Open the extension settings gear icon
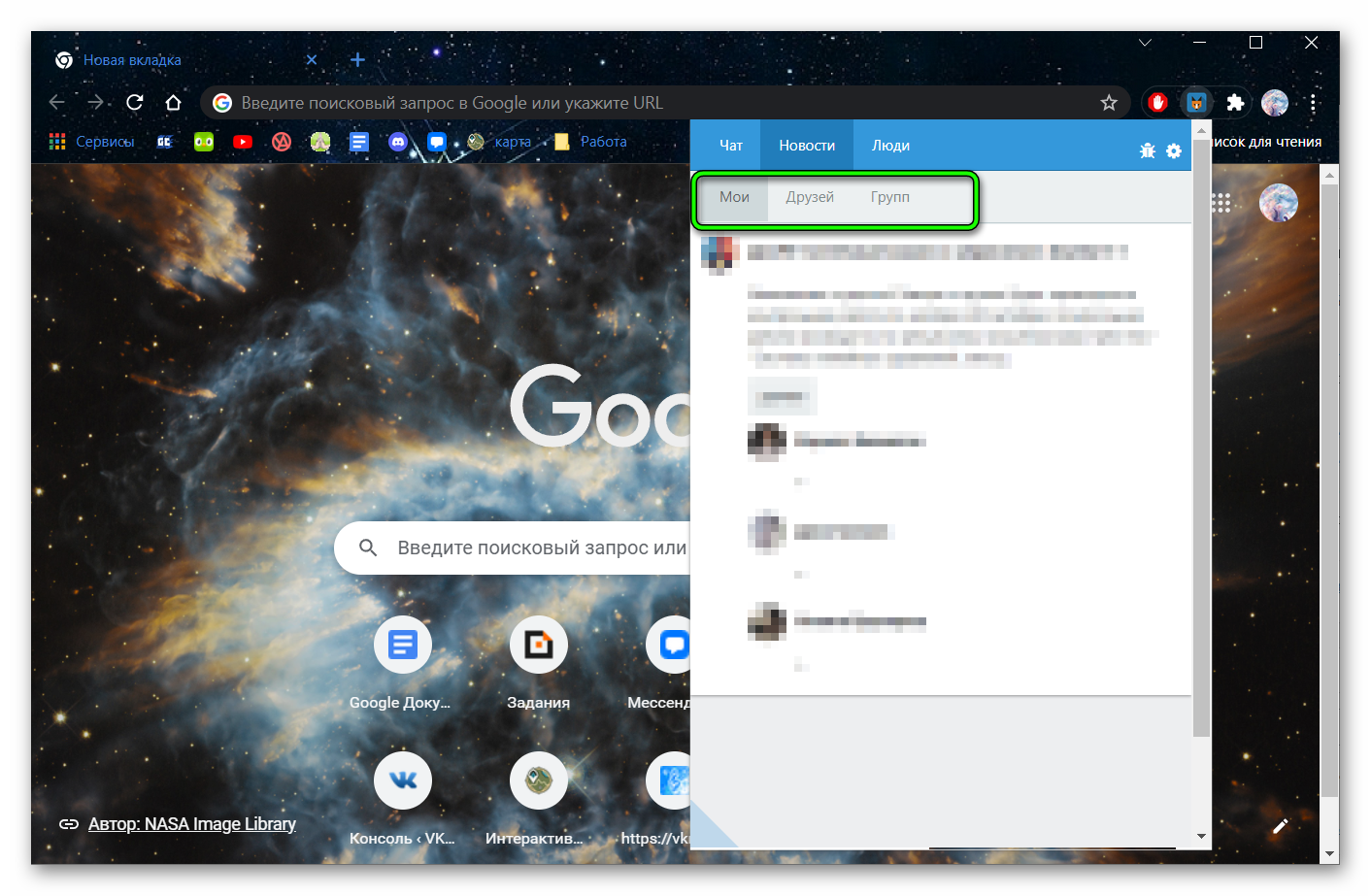The image size is (1371, 896). click(x=1174, y=150)
